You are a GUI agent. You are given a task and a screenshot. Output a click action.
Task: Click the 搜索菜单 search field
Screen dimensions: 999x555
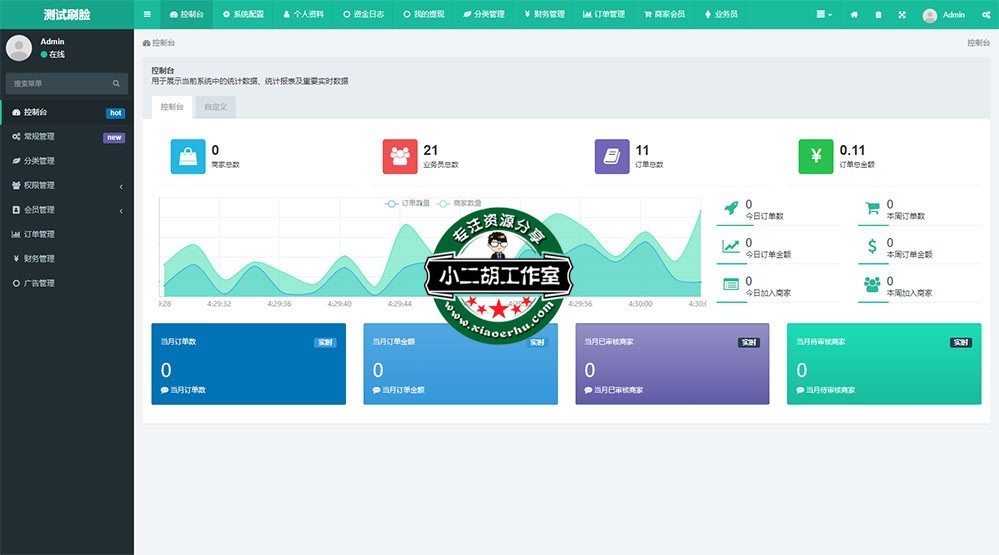coord(60,84)
